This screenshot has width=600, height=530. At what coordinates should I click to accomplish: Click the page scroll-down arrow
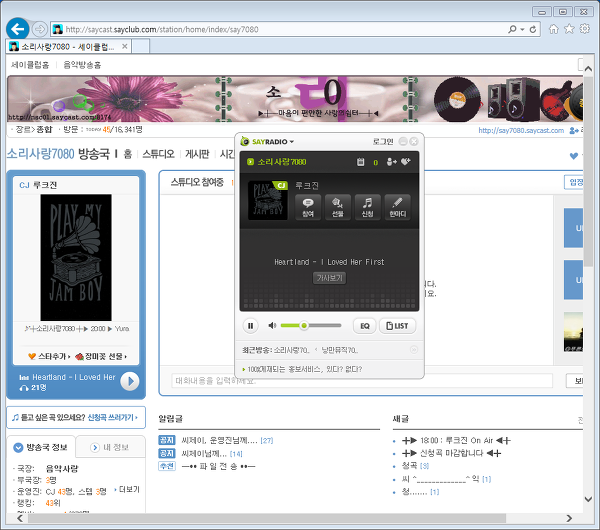pyautogui.click(x=589, y=499)
